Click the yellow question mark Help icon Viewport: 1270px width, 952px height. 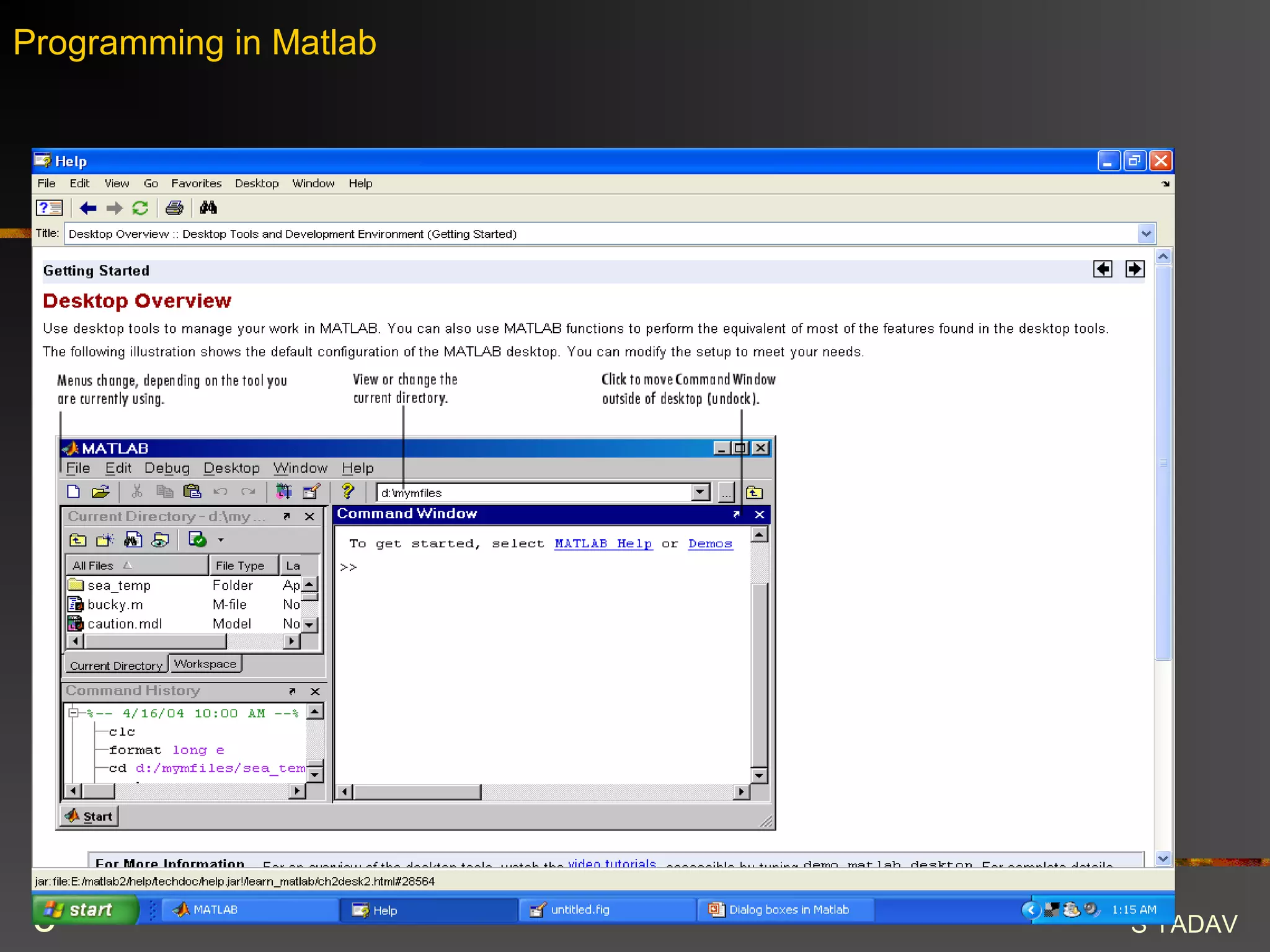[347, 491]
